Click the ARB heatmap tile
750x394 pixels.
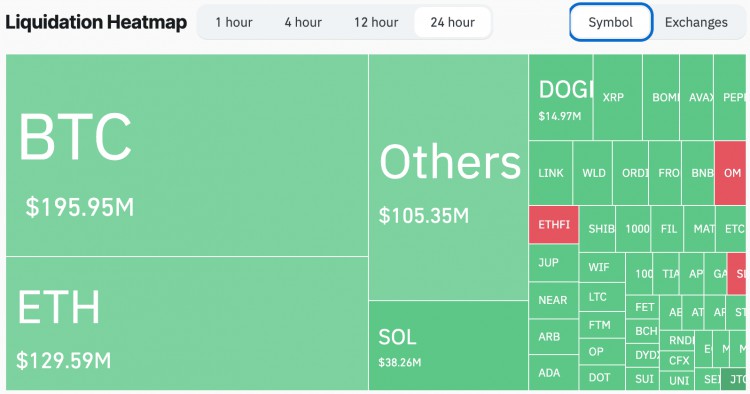pyautogui.click(x=554, y=337)
